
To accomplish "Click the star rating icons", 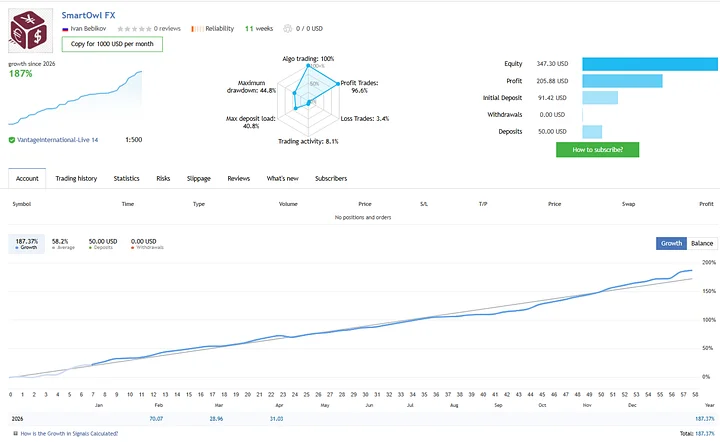I will coord(134,29).
